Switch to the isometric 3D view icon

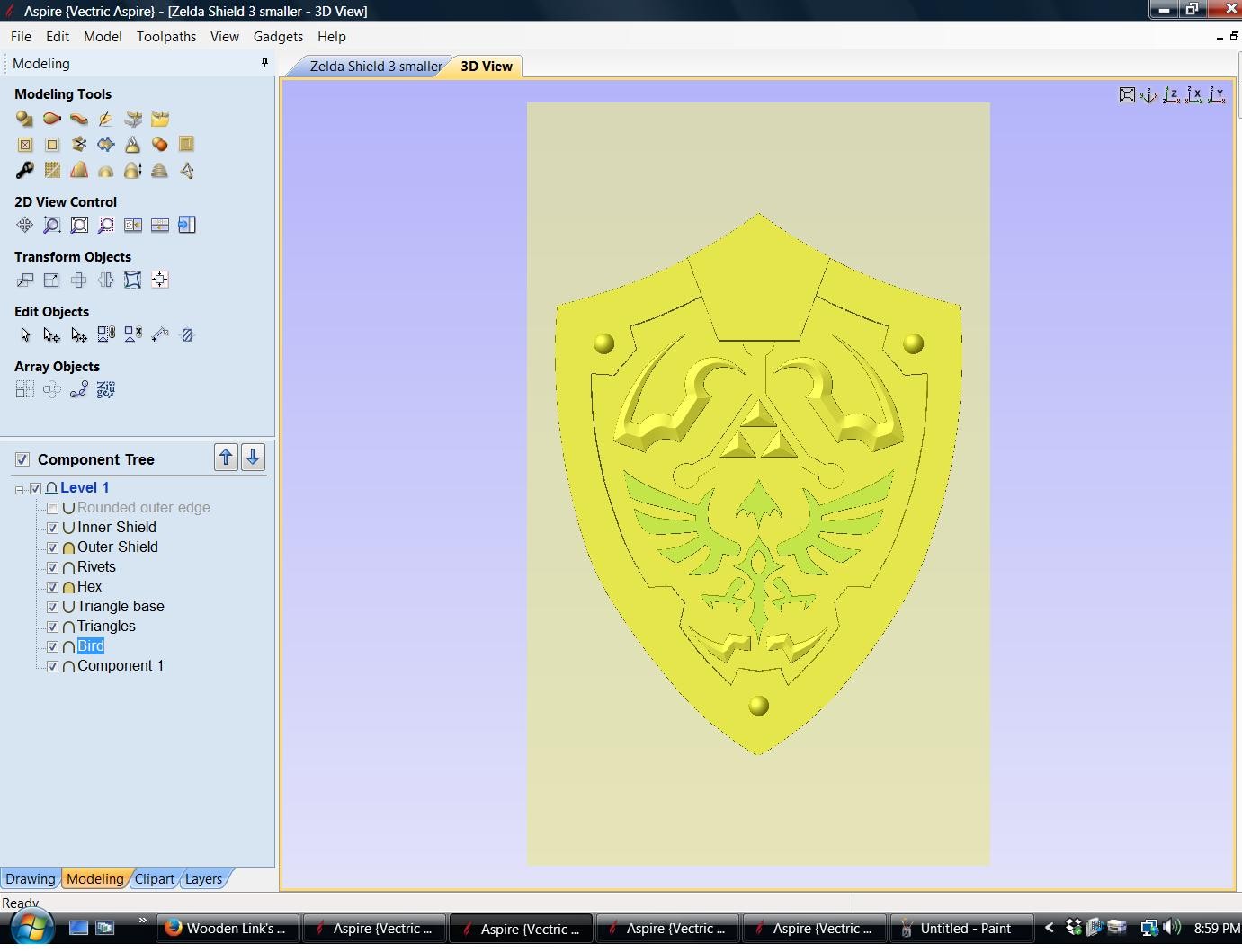coord(1149,94)
